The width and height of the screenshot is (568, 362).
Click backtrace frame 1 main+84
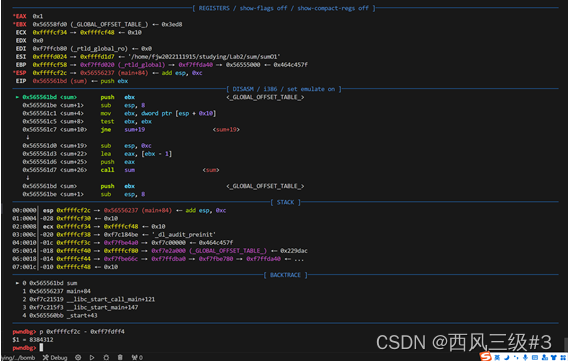click(57, 291)
